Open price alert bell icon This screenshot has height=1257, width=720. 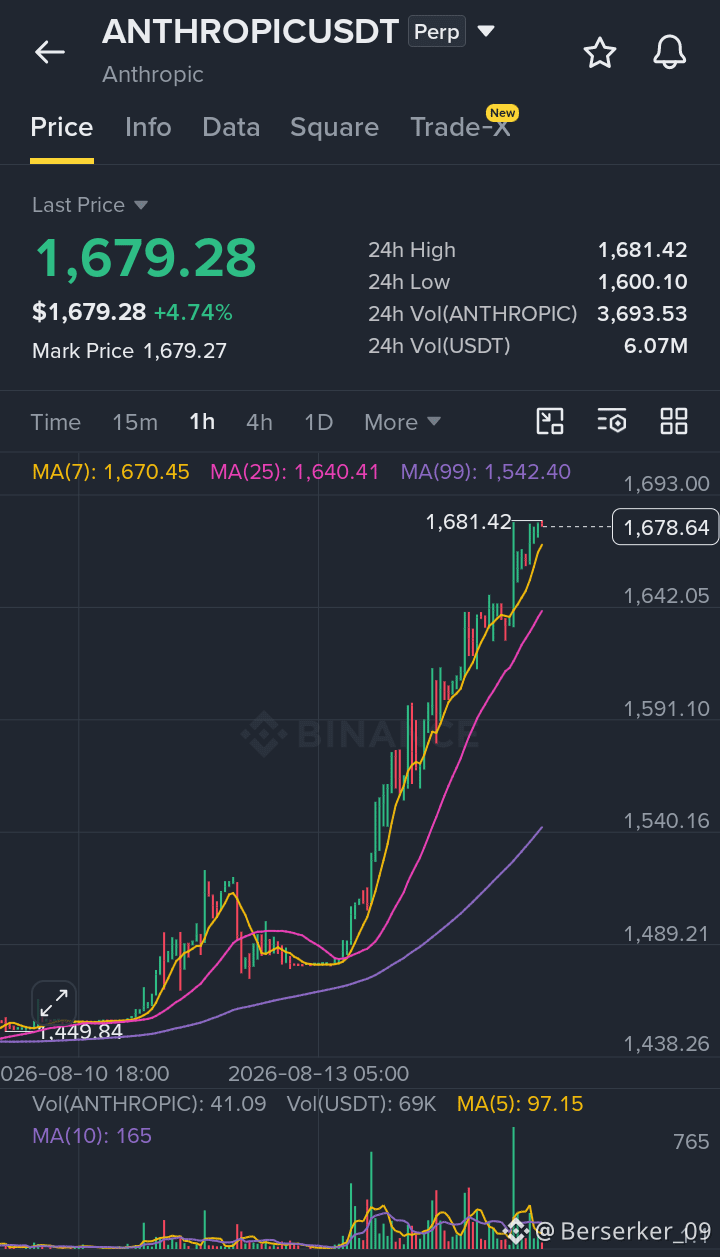click(x=670, y=52)
